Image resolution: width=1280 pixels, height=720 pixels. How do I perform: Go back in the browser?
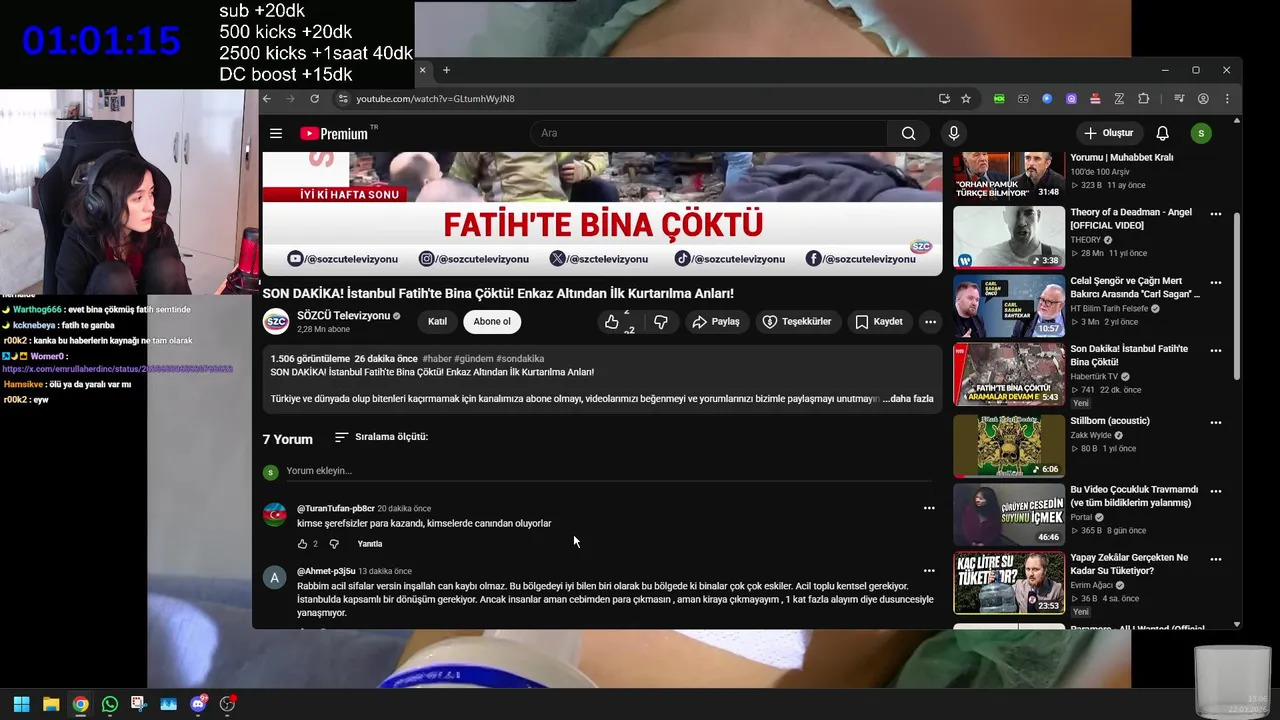(266, 98)
